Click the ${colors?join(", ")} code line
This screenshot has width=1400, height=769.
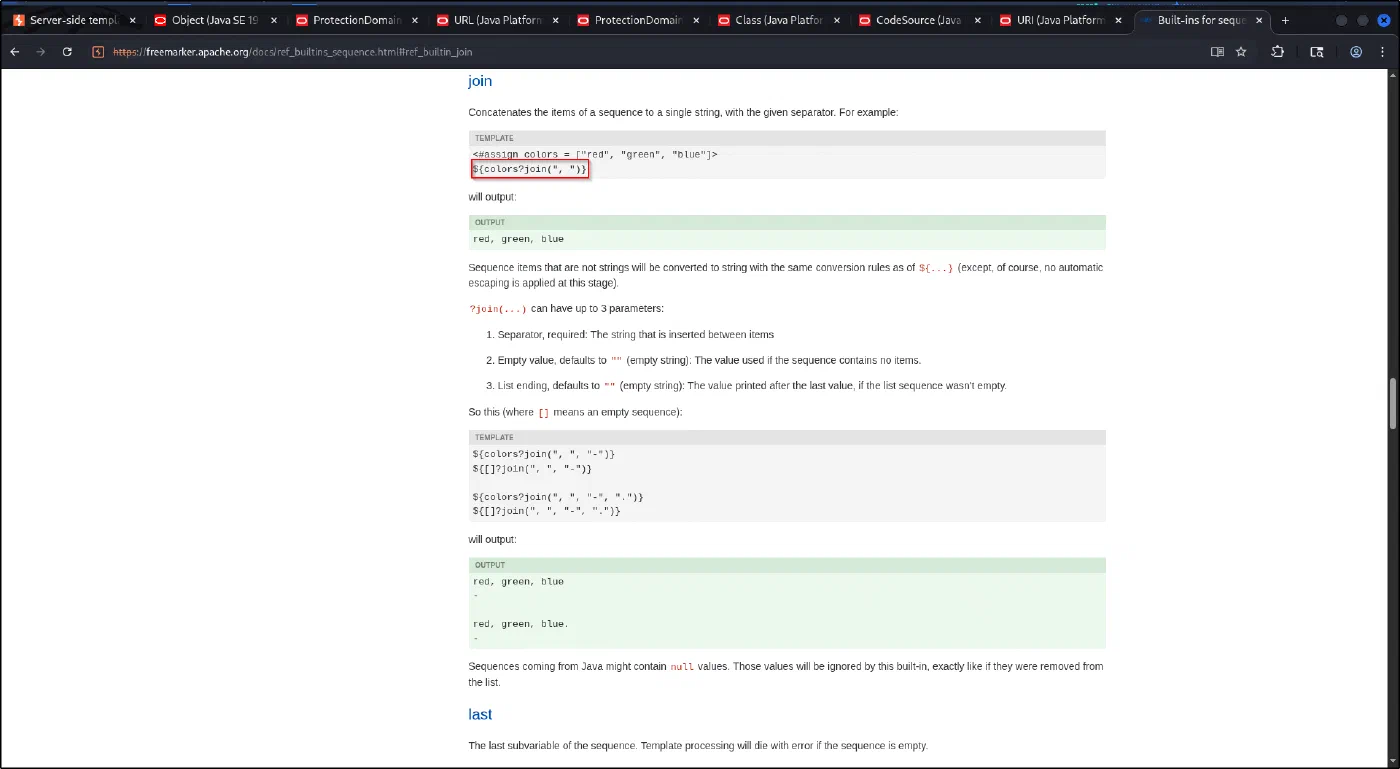530,169
